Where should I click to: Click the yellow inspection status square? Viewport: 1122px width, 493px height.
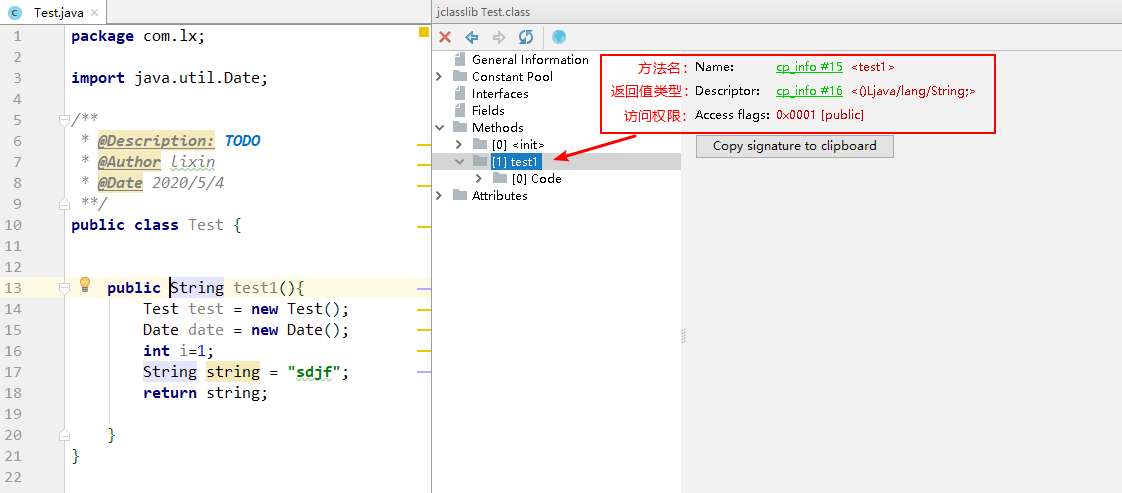[424, 31]
